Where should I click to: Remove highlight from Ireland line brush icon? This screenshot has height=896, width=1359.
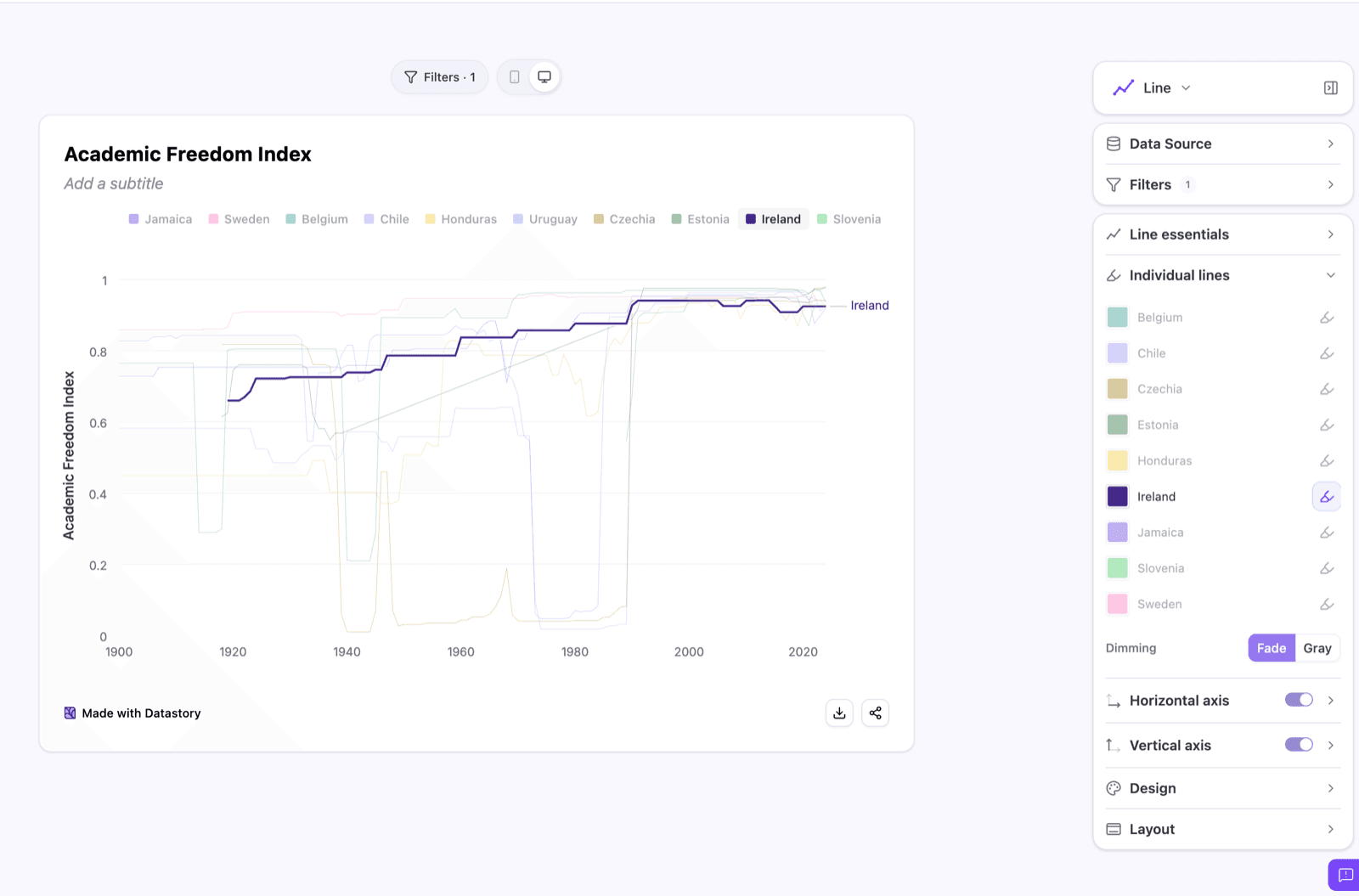[x=1327, y=497]
